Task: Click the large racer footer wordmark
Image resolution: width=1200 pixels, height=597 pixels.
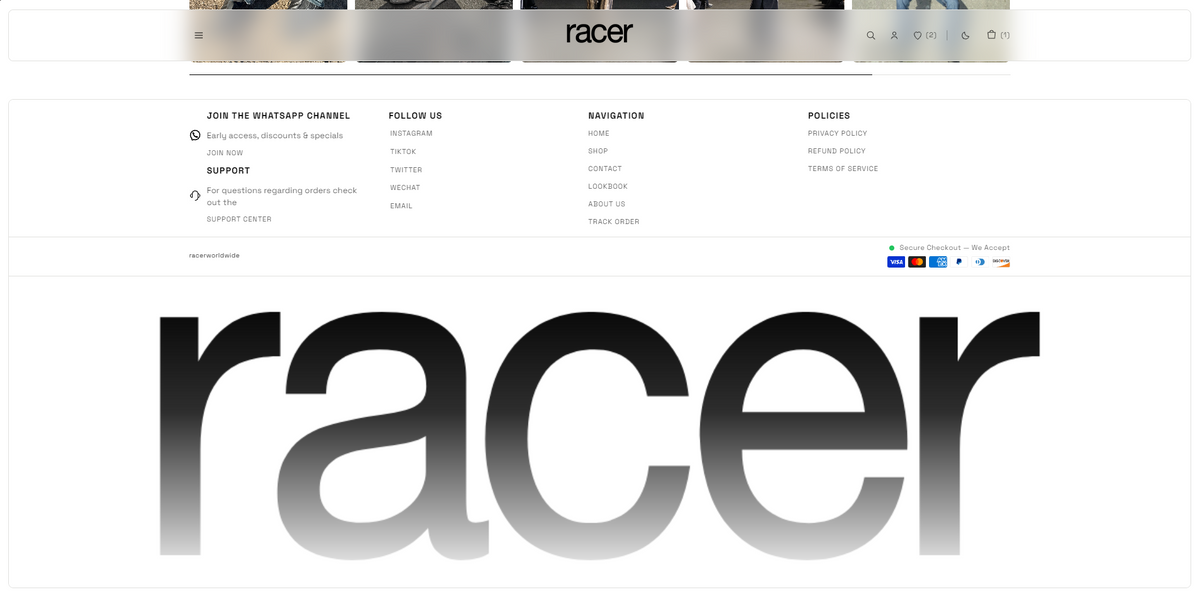Action: click(599, 435)
